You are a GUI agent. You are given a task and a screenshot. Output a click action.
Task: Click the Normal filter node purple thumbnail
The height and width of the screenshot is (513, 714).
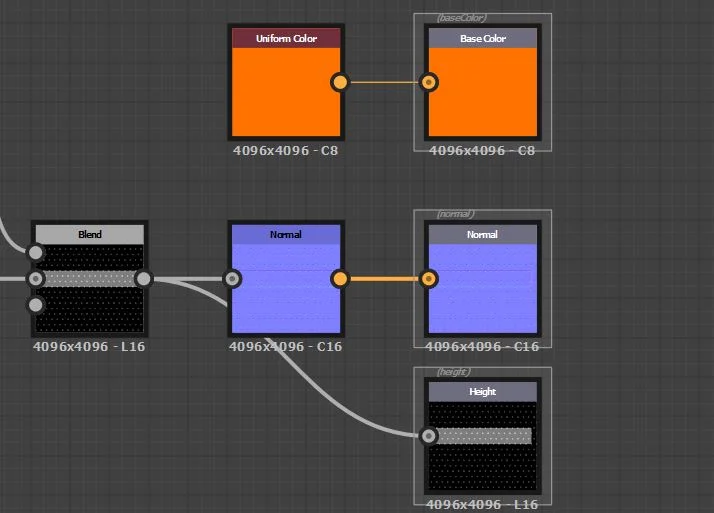click(286, 289)
